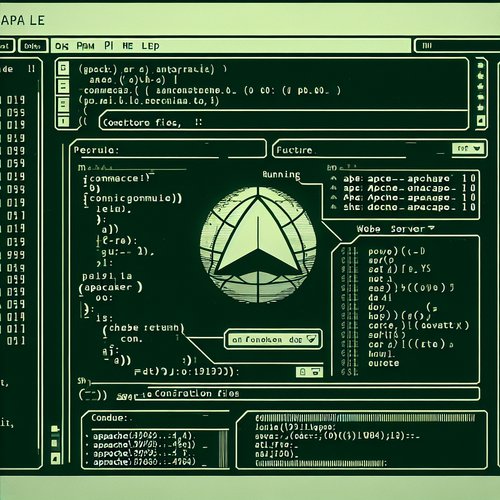Open the 'OK' menu
Image resolution: width=500 pixels, height=500 pixels.
point(62,46)
